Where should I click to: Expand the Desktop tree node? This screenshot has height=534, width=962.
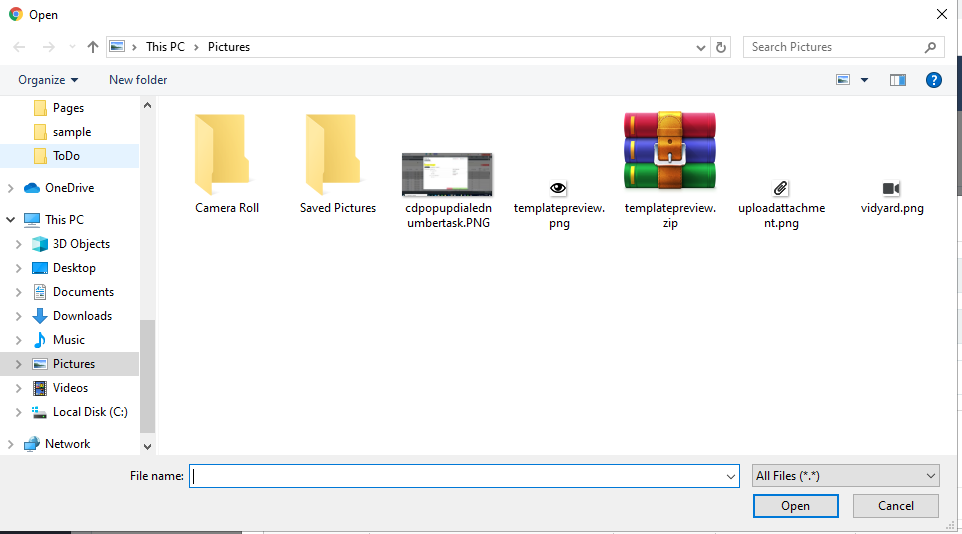[18, 268]
